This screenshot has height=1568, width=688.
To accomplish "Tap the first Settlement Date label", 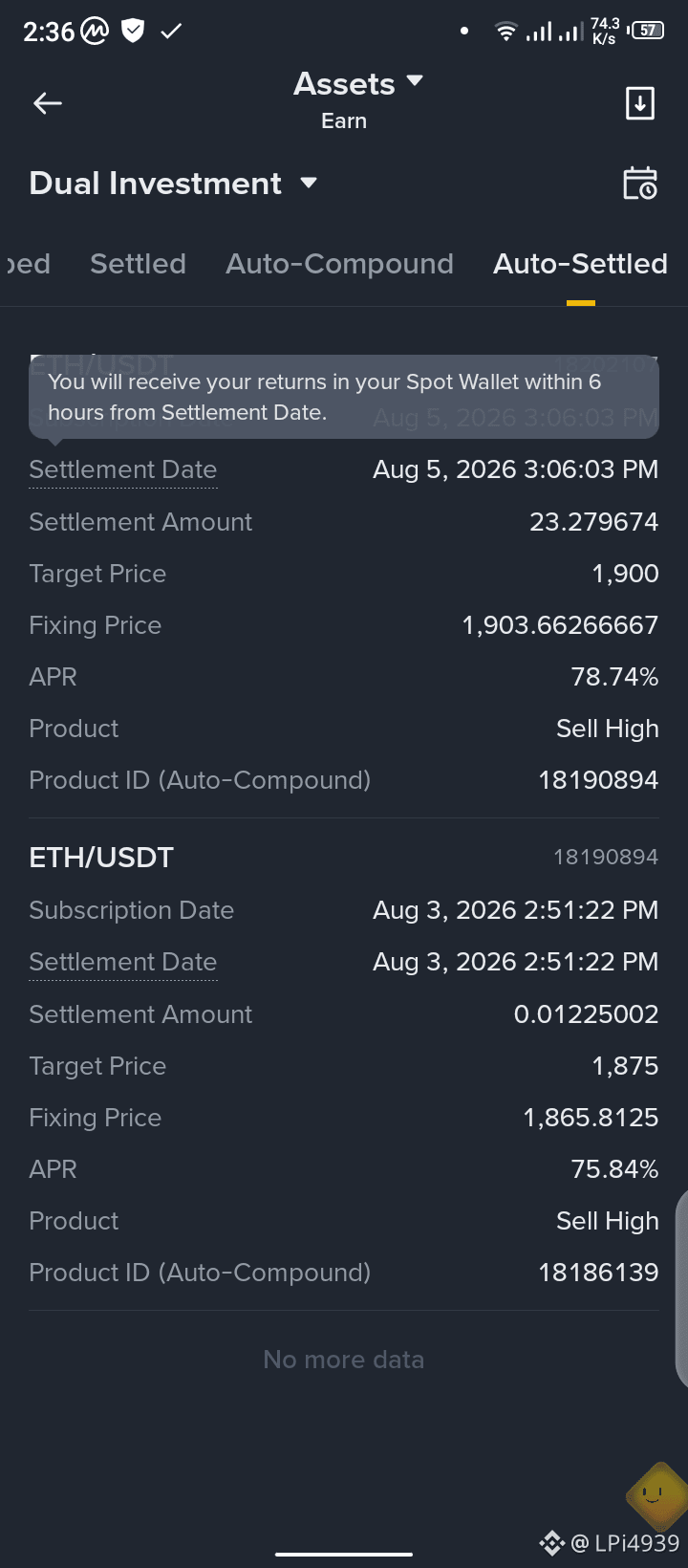I will (x=123, y=469).
